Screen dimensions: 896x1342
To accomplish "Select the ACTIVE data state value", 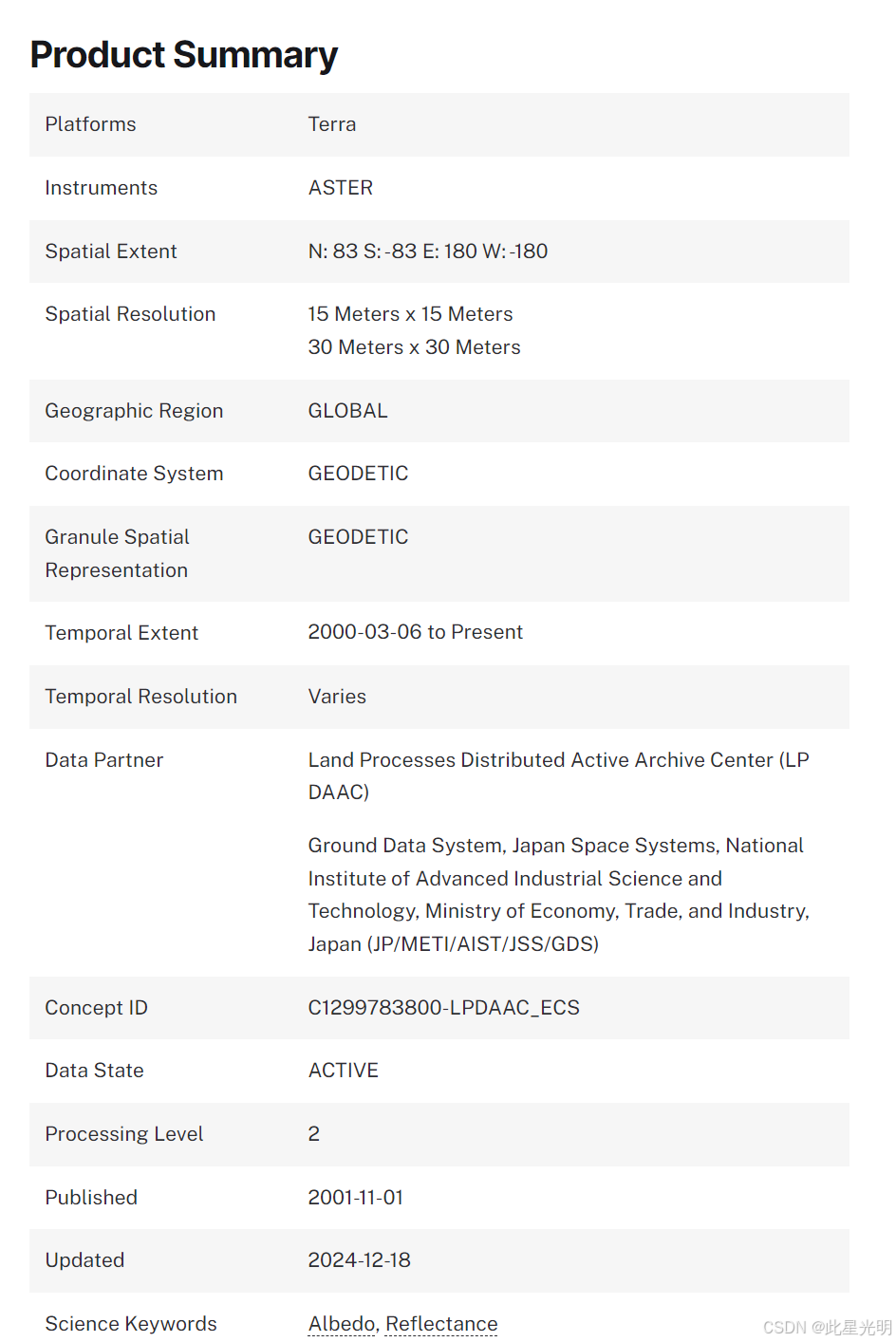I will pos(344,1071).
